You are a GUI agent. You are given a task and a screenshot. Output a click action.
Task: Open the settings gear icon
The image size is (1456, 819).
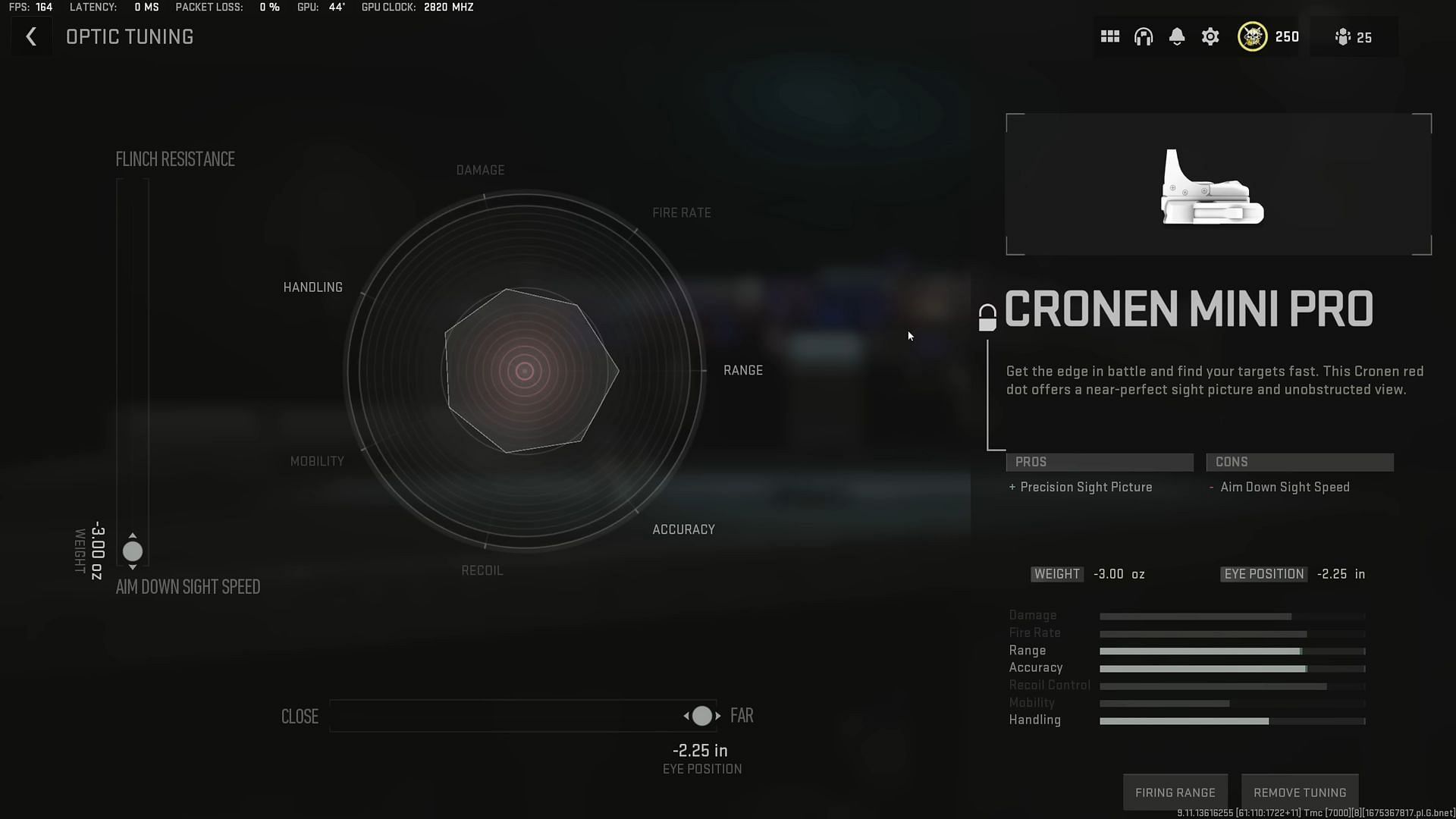click(1210, 37)
